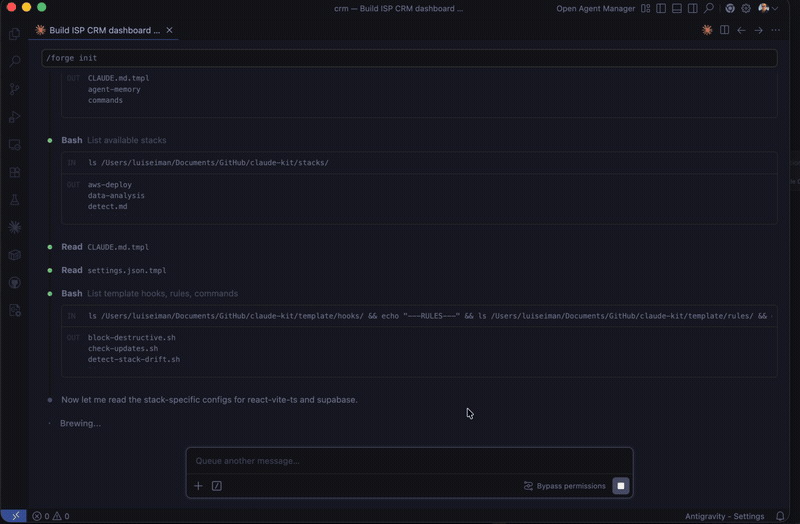Click the block-destructive.sh output line
The image size is (800, 524).
click(x=132, y=338)
